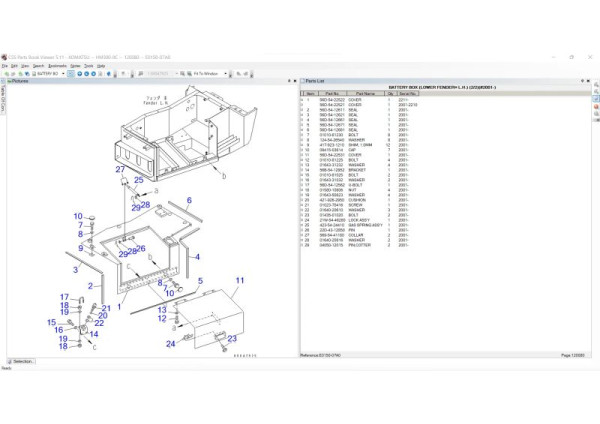The width and height of the screenshot is (600, 424).
Task: Open the Bookmarks menu
Action: pos(57,65)
